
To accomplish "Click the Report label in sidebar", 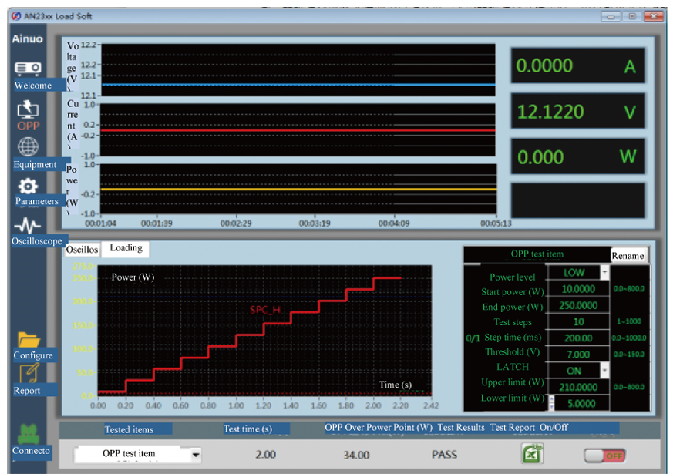I will click(x=27, y=391).
